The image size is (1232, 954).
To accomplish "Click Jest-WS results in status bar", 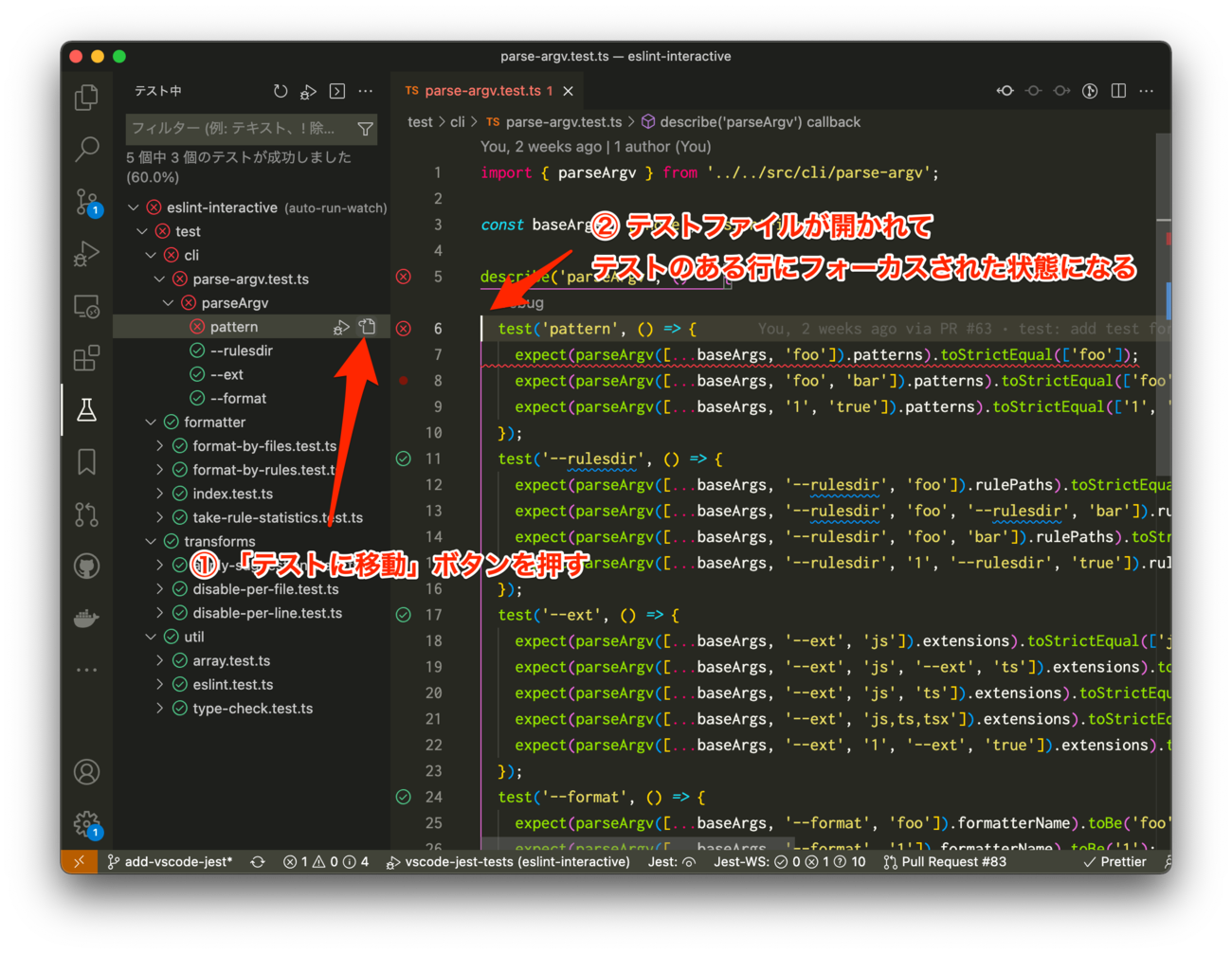I will pos(789,862).
